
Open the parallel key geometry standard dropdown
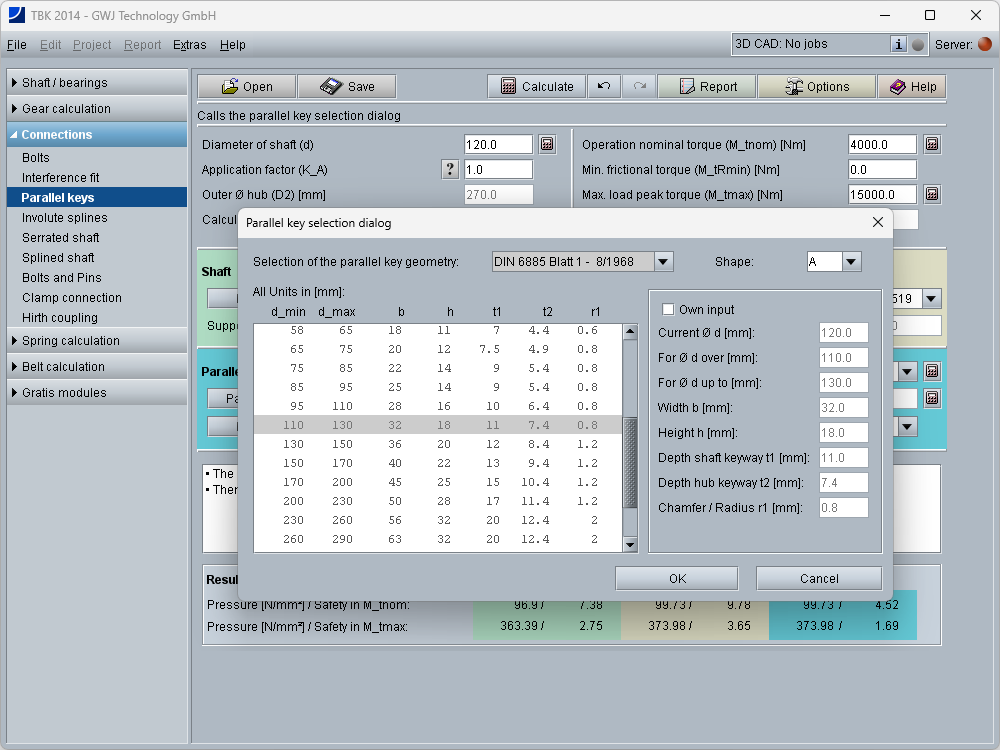pyautogui.click(x=663, y=262)
